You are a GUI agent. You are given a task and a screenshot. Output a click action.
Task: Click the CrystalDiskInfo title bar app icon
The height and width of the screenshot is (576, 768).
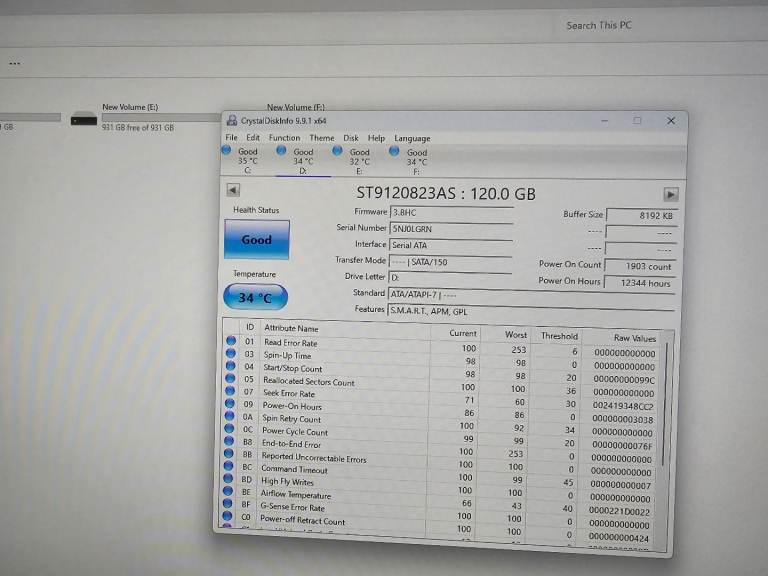[232, 120]
